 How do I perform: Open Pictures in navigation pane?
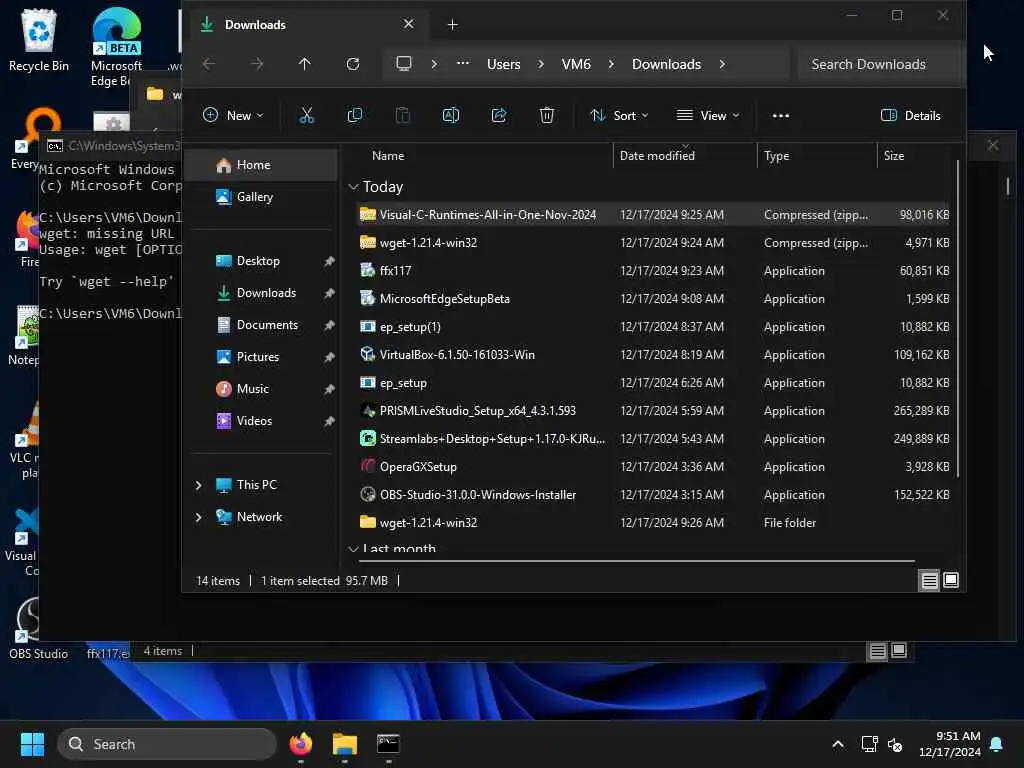point(261,357)
